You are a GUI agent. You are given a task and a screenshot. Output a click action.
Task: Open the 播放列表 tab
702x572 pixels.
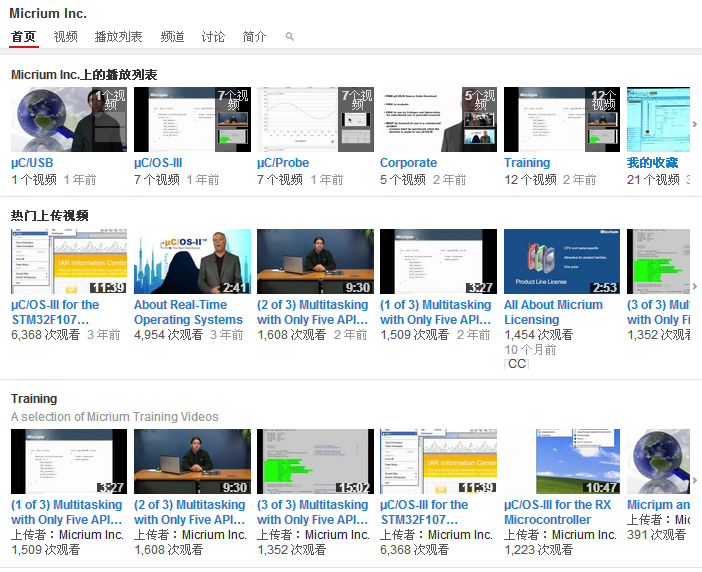point(119,37)
